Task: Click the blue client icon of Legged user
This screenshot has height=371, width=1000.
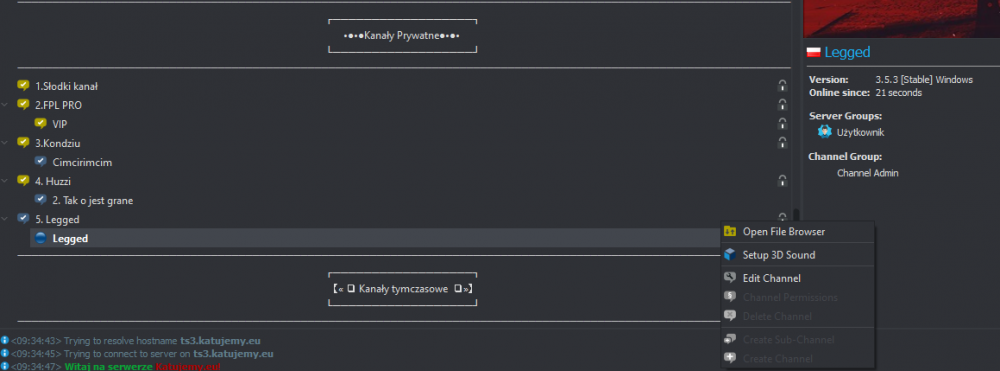Action: (41, 238)
